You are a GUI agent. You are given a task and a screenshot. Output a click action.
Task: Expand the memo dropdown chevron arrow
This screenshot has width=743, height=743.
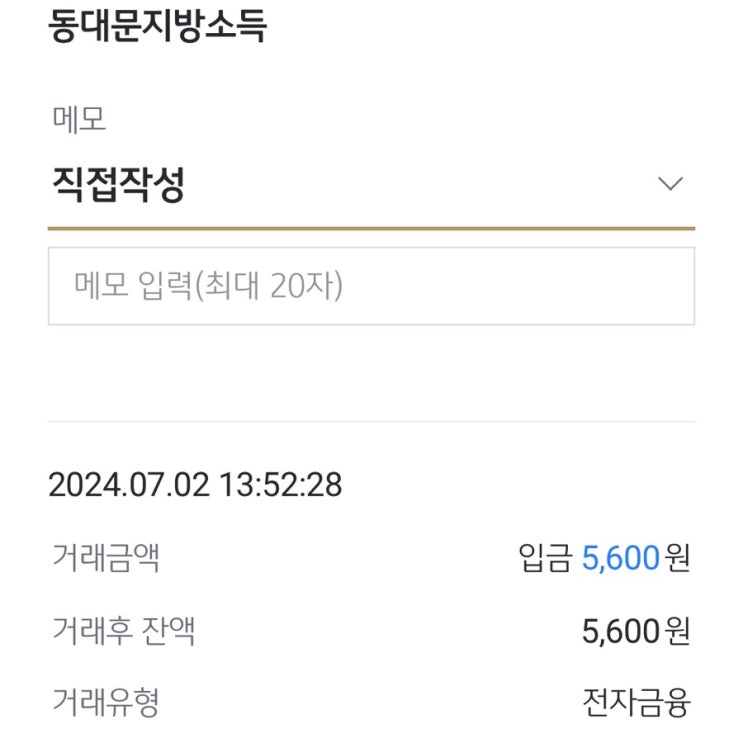click(670, 184)
